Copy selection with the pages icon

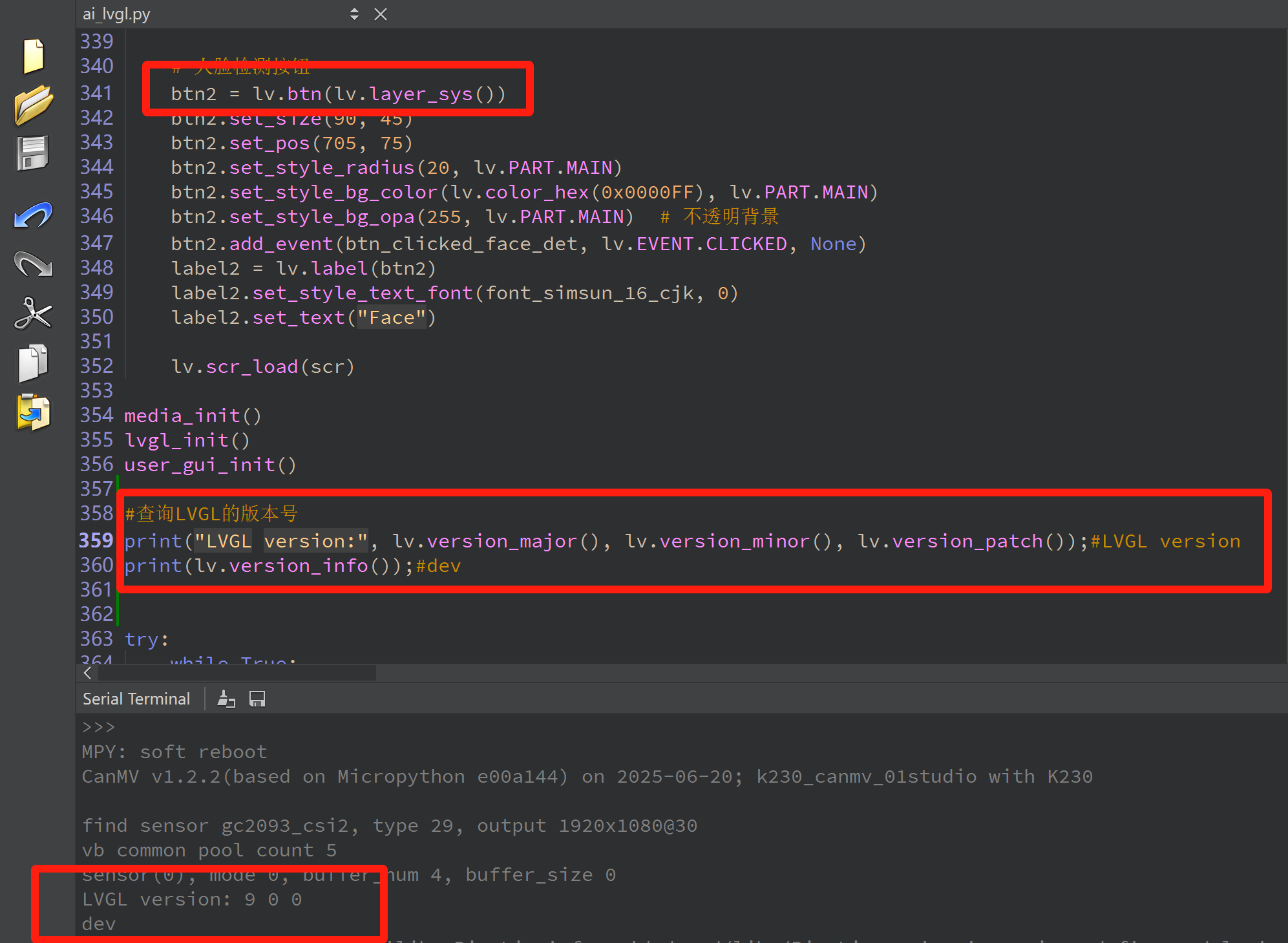point(33,363)
